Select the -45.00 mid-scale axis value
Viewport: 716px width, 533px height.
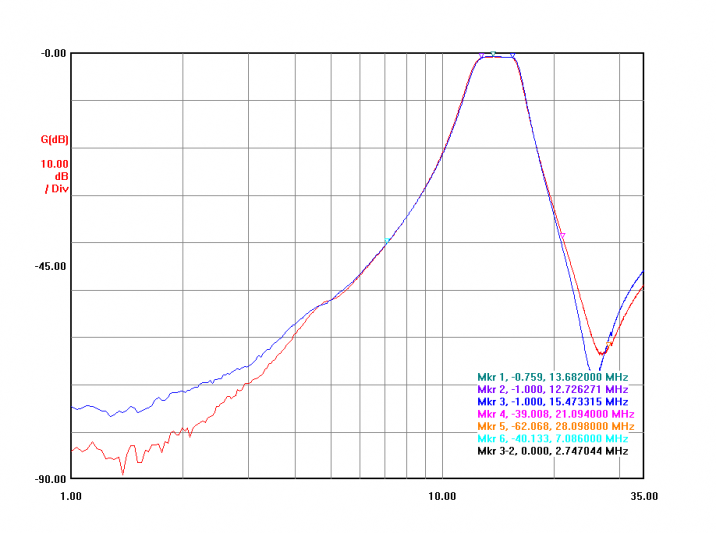coord(50,266)
